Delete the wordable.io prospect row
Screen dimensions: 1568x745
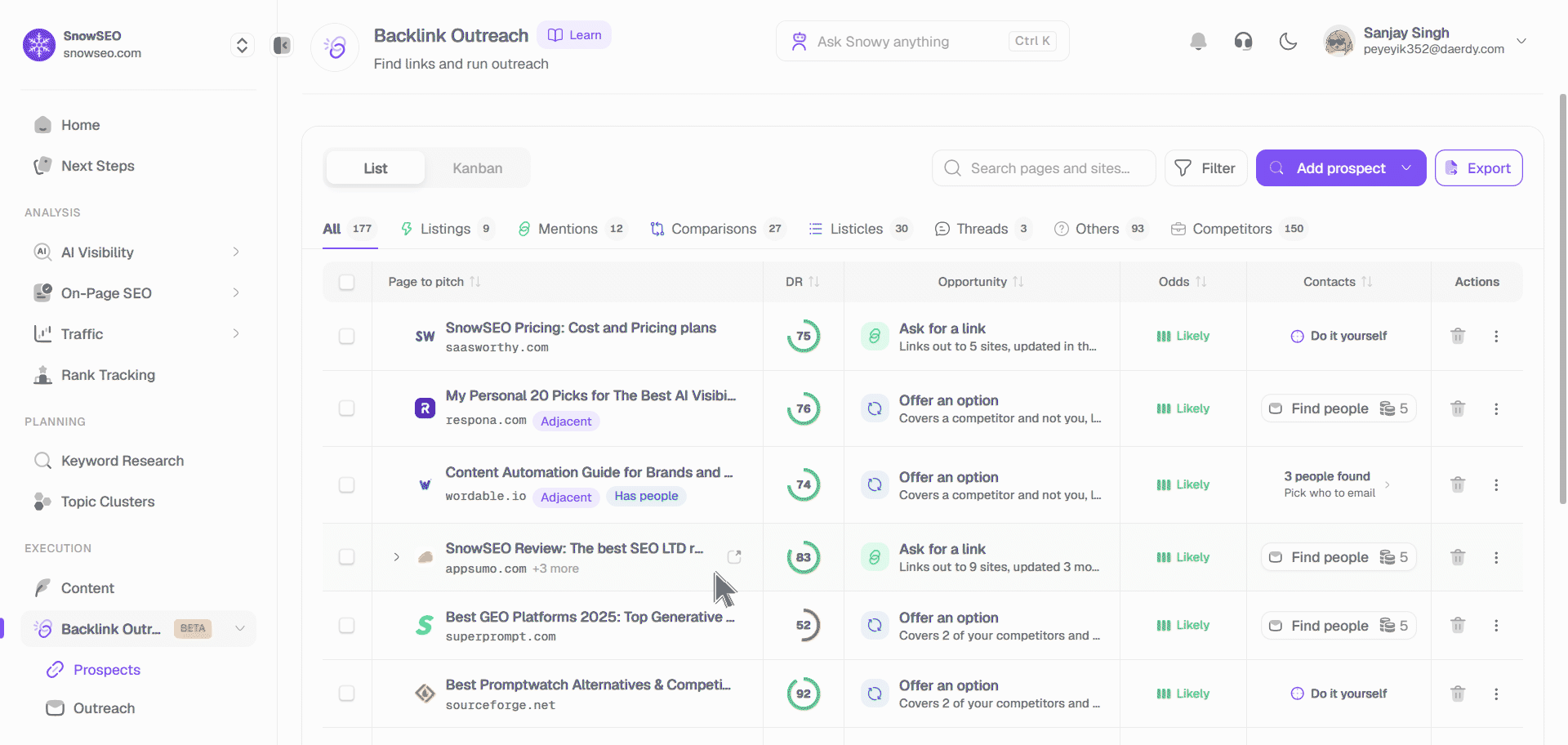coord(1458,484)
